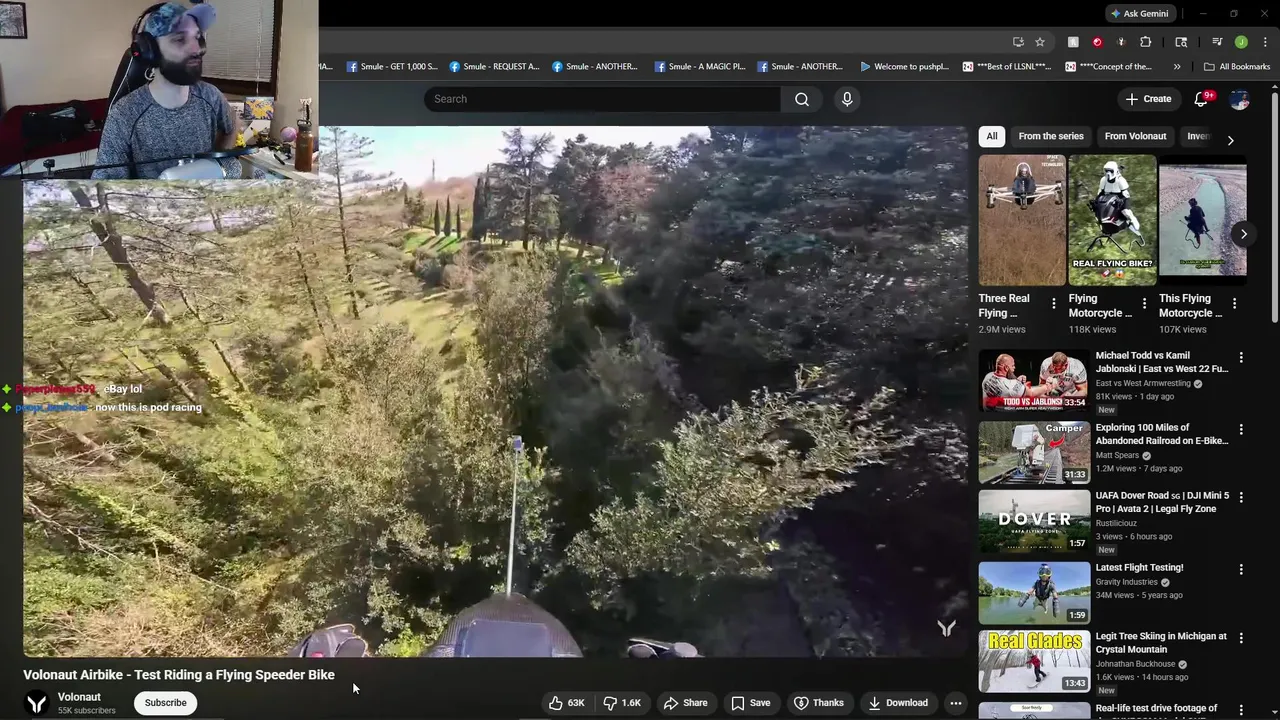The height and width of the screenshot is (720, 1280).
Task: Start voice search with the microphone icon
Action: pos(847,99)
